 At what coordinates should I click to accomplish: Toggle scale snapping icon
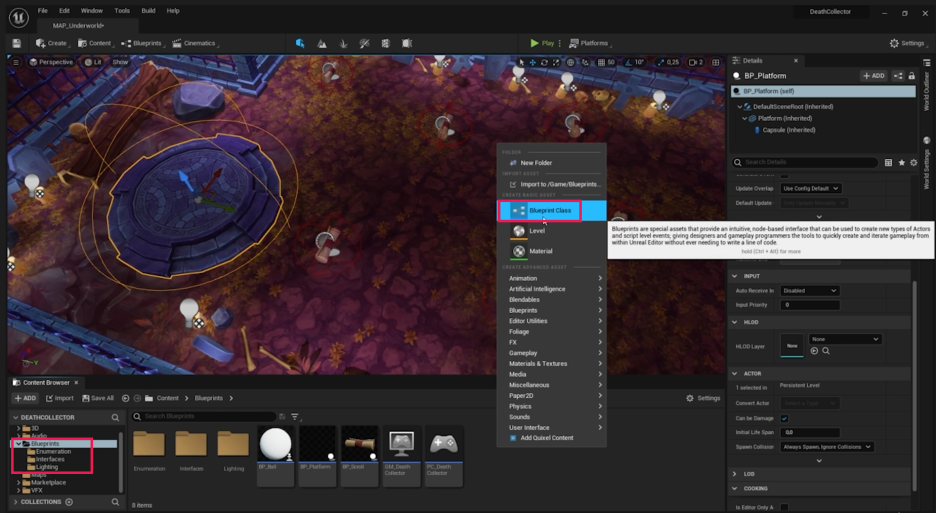(x=661, y=62)
